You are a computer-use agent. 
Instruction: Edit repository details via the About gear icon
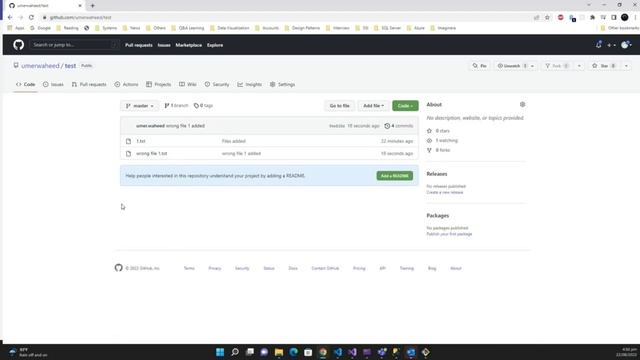pyautogui.click(x=522, y=104)
